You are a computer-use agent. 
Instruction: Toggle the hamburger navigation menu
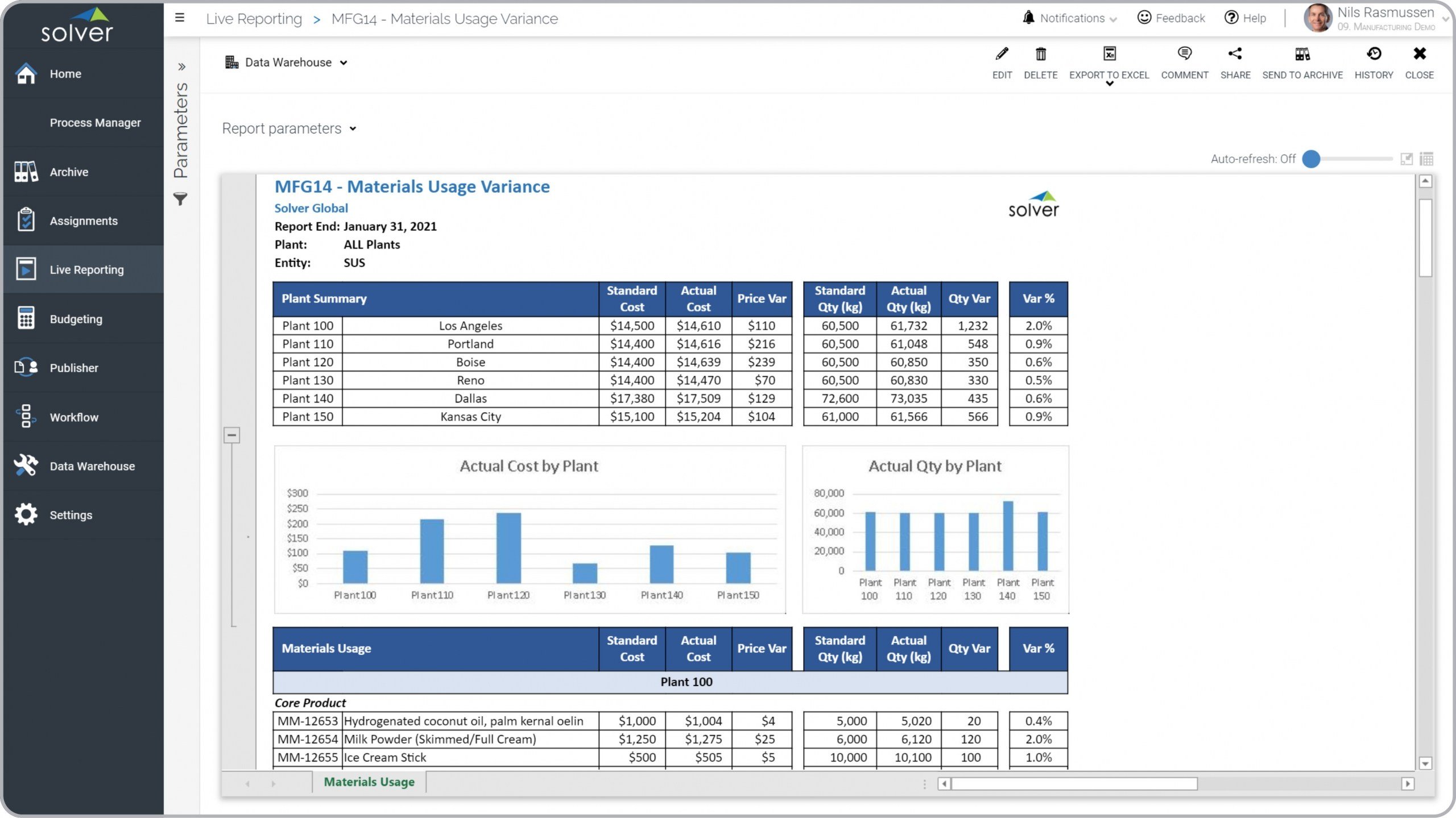(180, 18)
